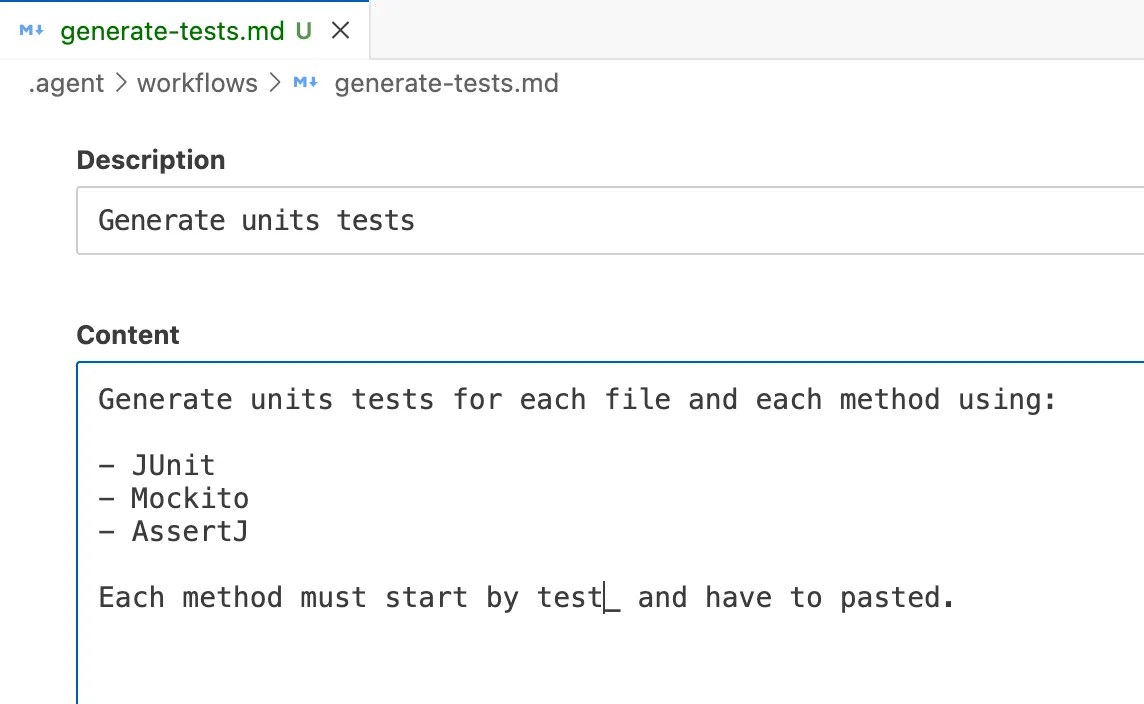Click on the JUnit bullet line

[x=172, y=465]
